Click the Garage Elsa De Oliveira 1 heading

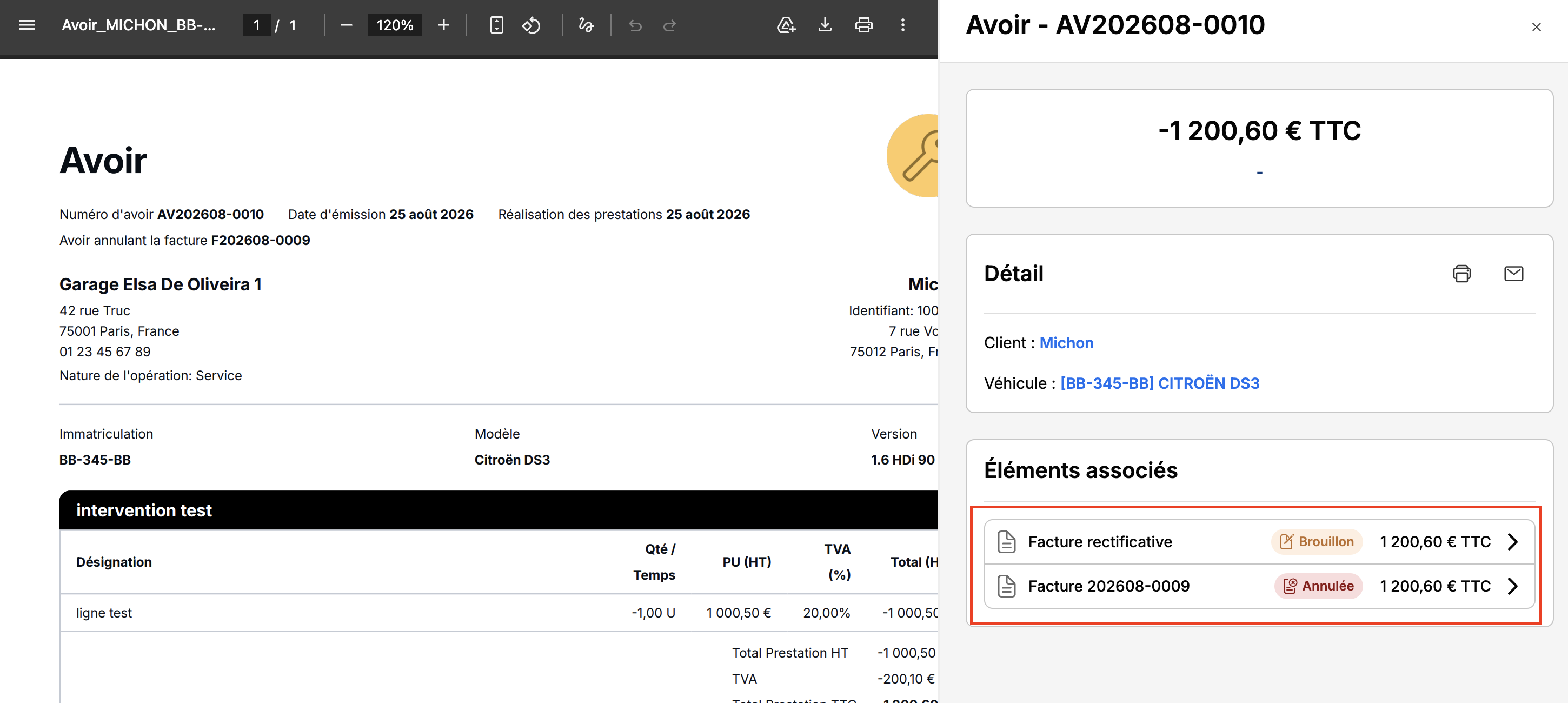[160, 284]
